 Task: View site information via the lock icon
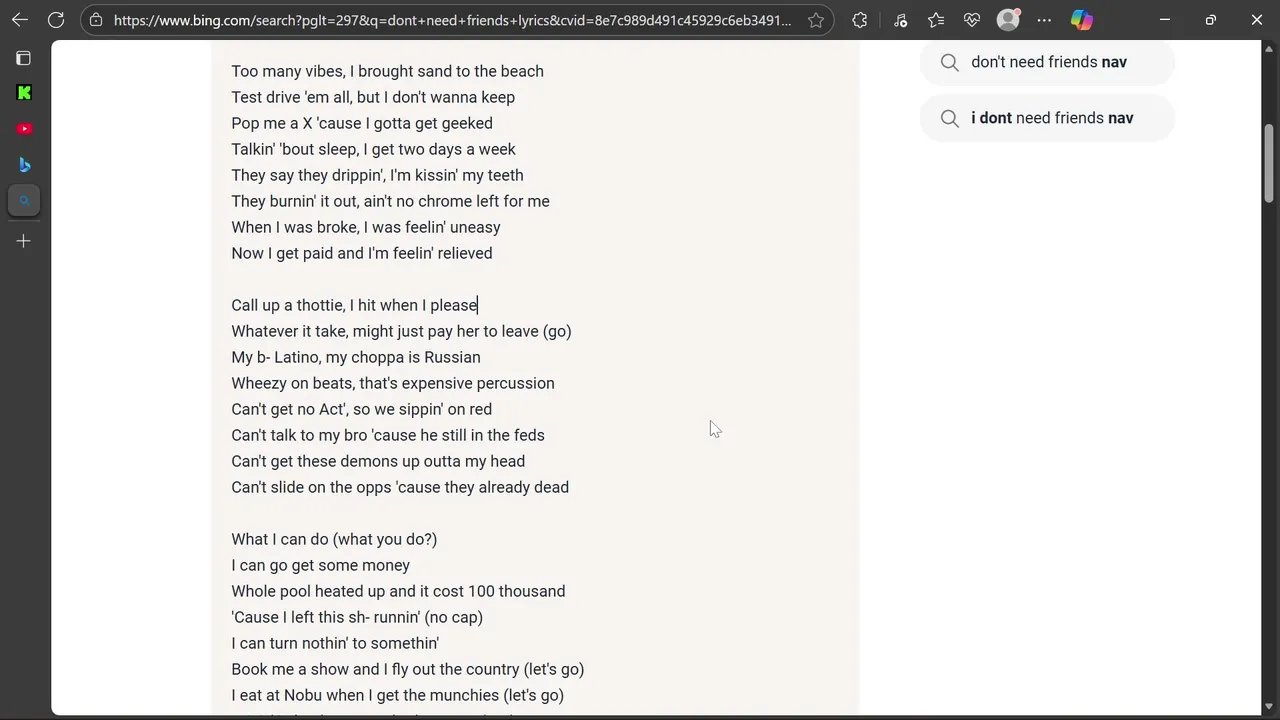[x=95, y=20]
